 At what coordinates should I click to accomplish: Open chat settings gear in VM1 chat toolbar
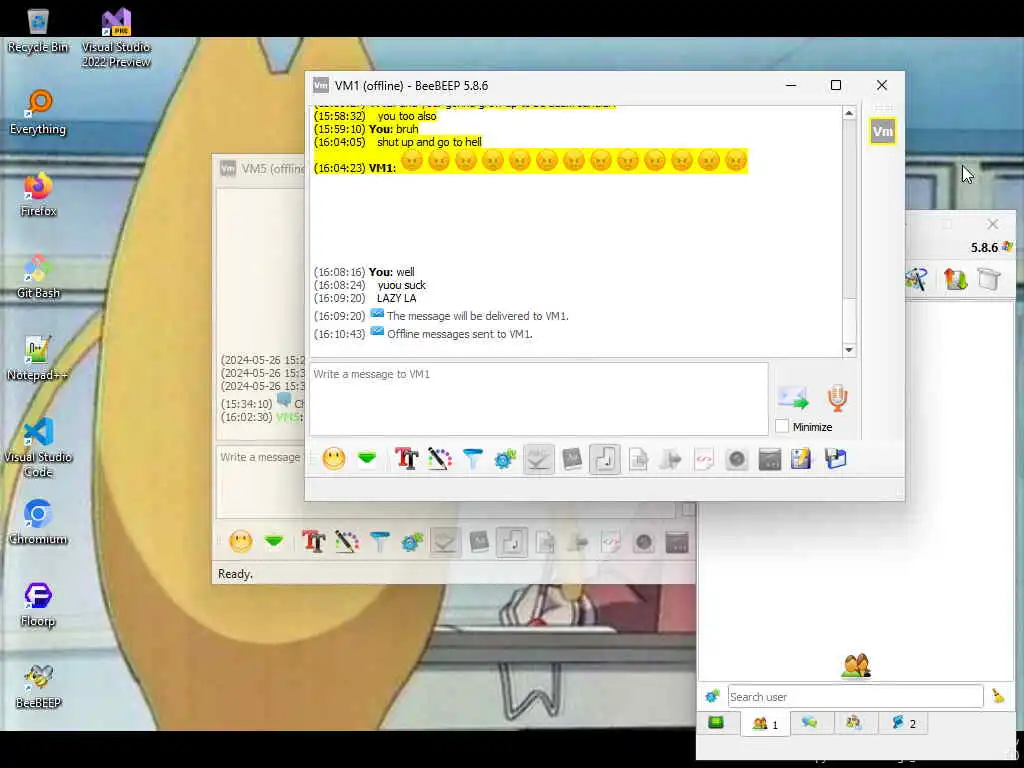click(x=505, y=458)
